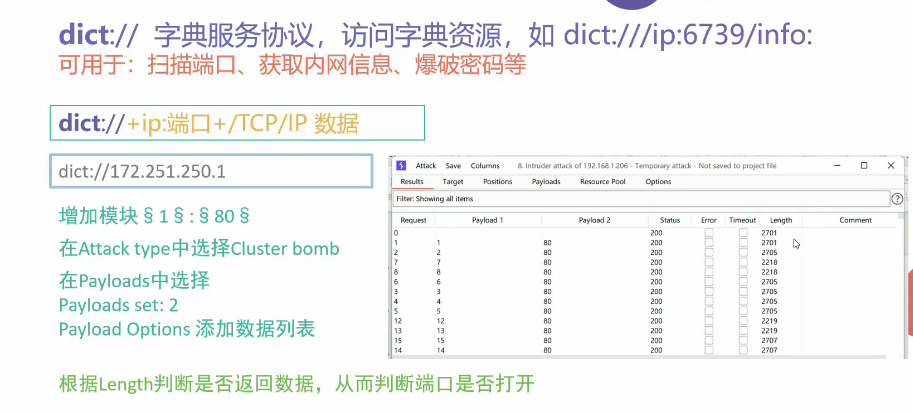Sort results by Length column header
This screenshot has height=414, width=913.
point(780,220)
